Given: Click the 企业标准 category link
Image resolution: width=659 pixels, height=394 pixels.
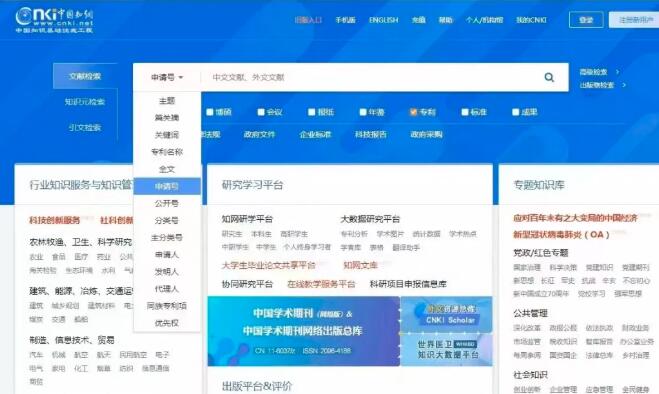Looking at the screenshot, I should click(x=315, y=135).
